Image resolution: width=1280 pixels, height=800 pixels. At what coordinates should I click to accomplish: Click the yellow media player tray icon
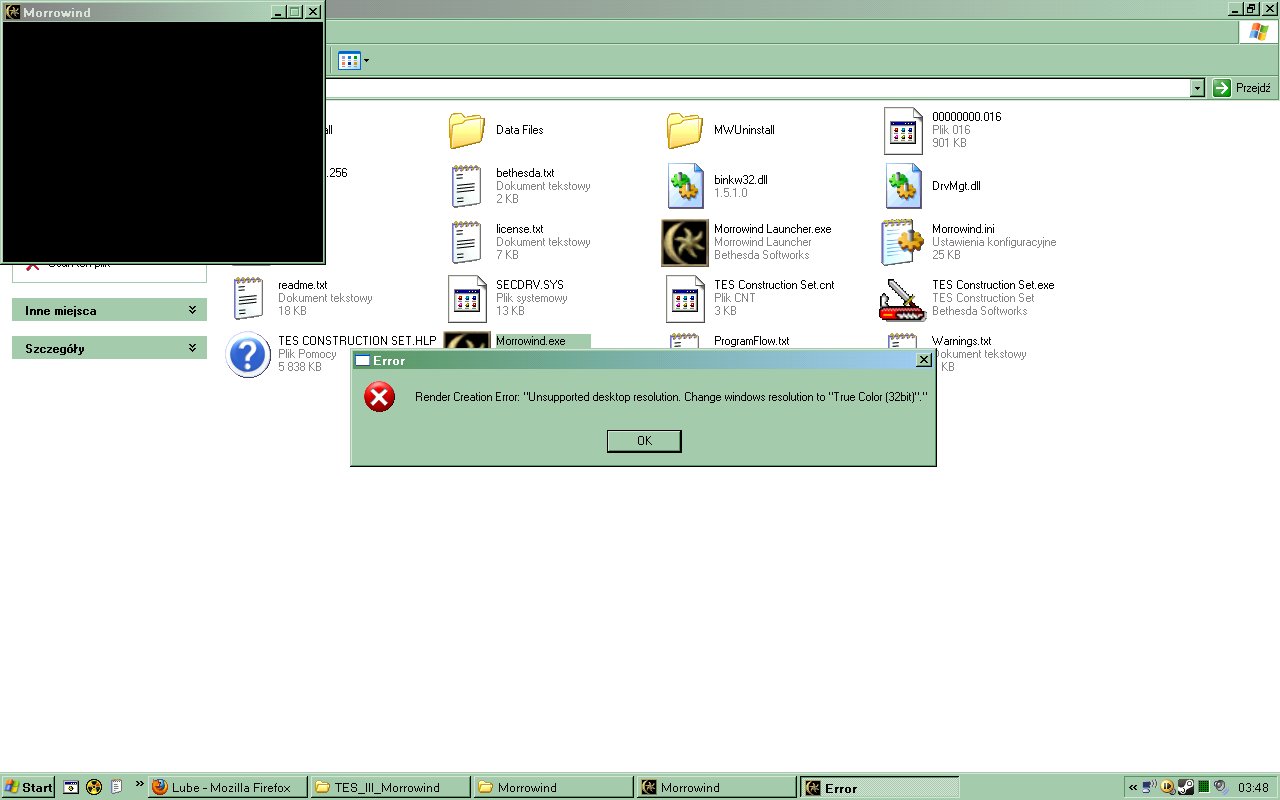(x=1167, y=787)
